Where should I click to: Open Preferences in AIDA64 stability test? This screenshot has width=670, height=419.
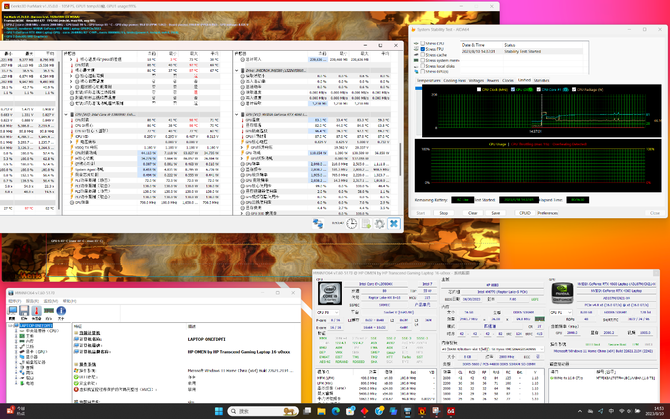(x=547, y=213)
